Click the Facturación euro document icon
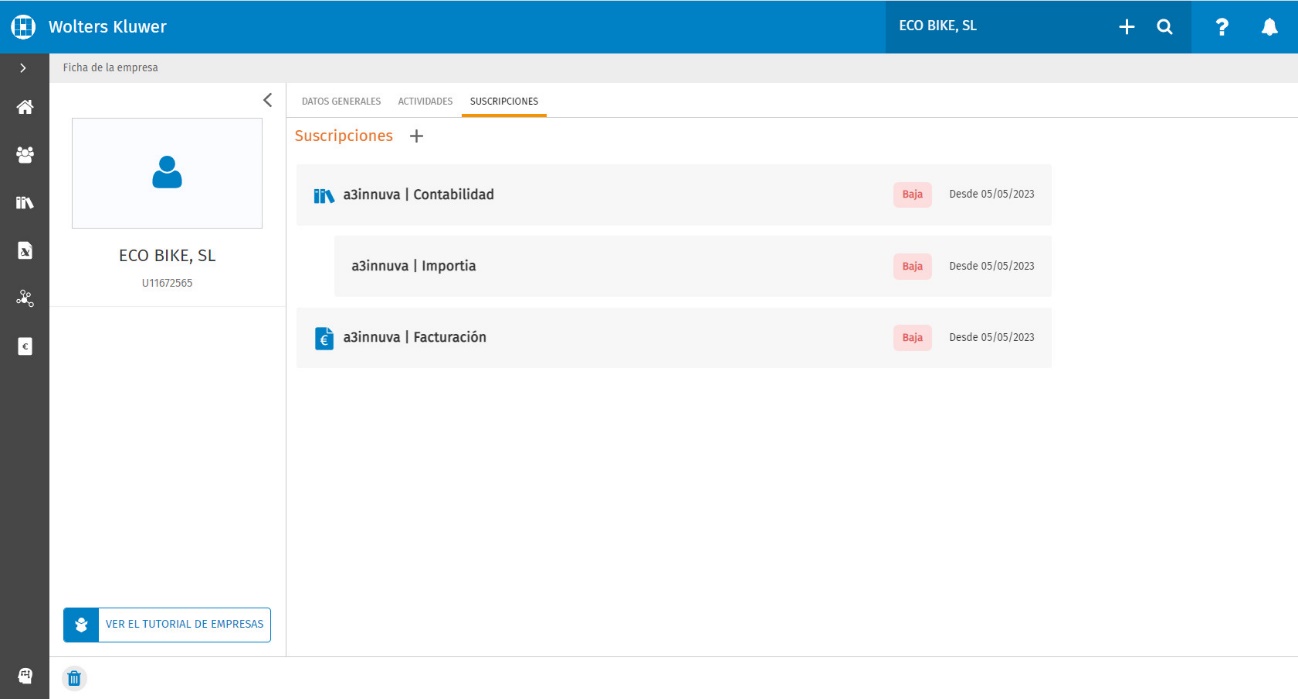 tap(324, 338)
